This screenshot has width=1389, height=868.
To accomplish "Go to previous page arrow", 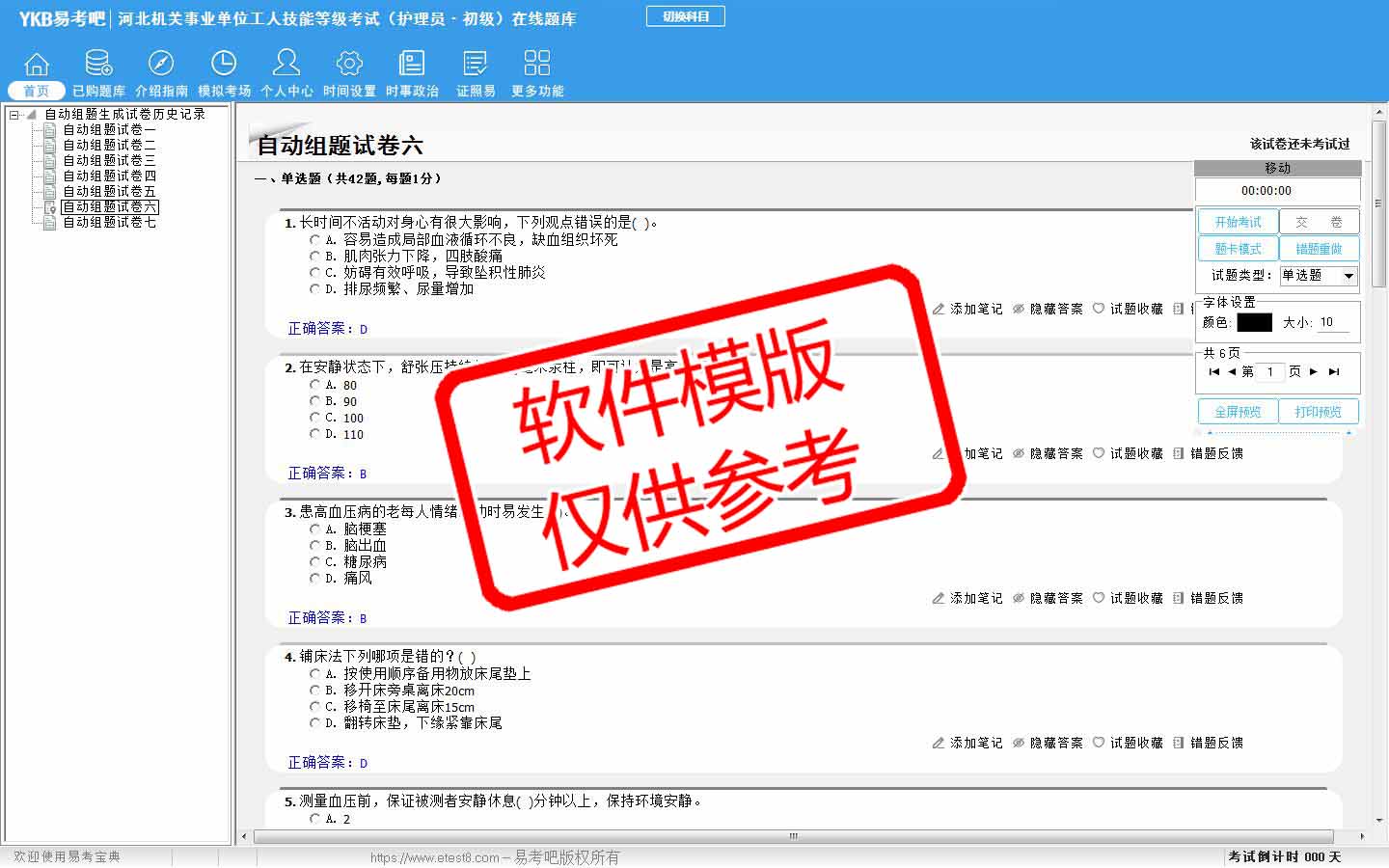I will click(x=1232, y=371).
